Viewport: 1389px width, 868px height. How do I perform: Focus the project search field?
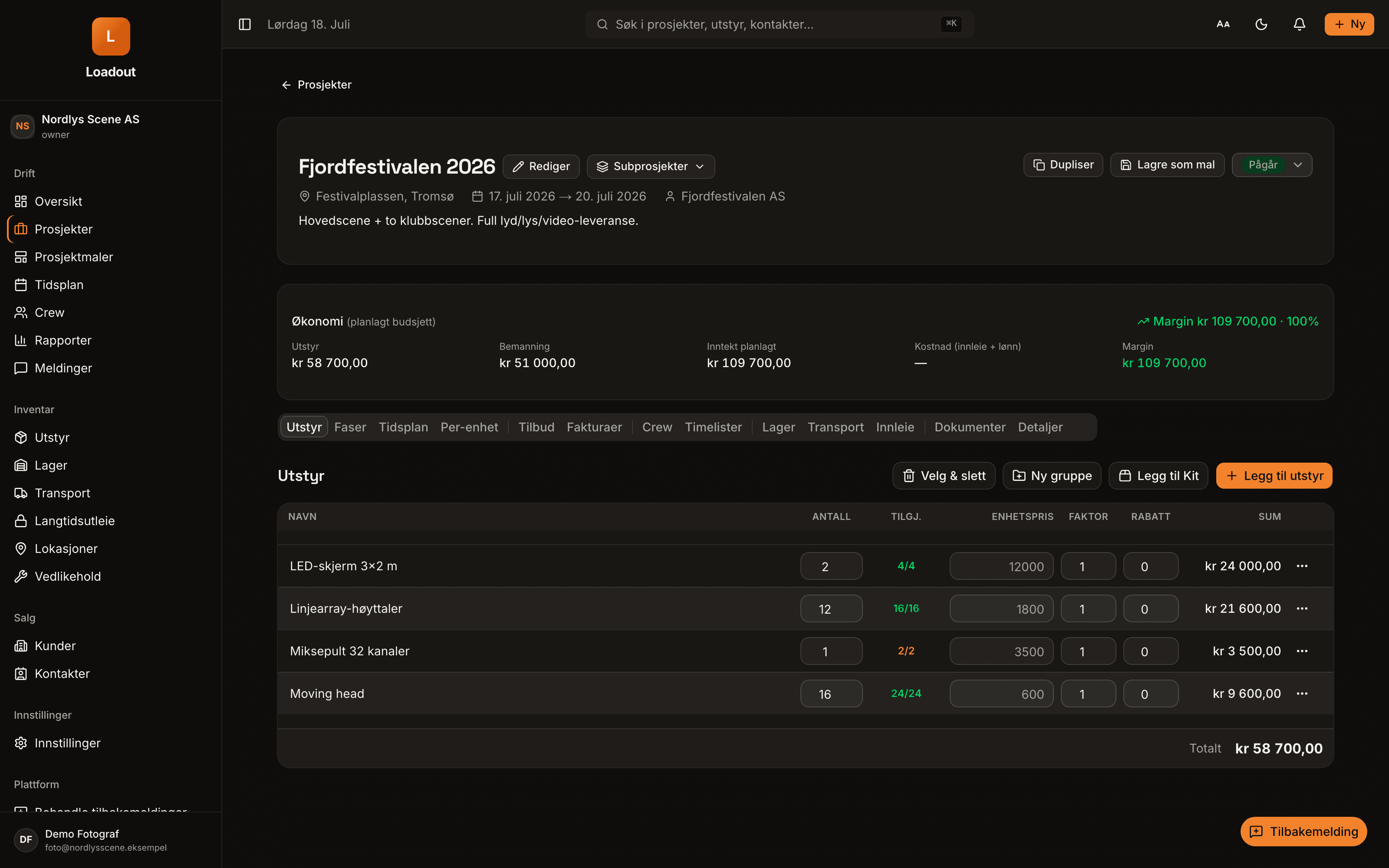point(779,24)
